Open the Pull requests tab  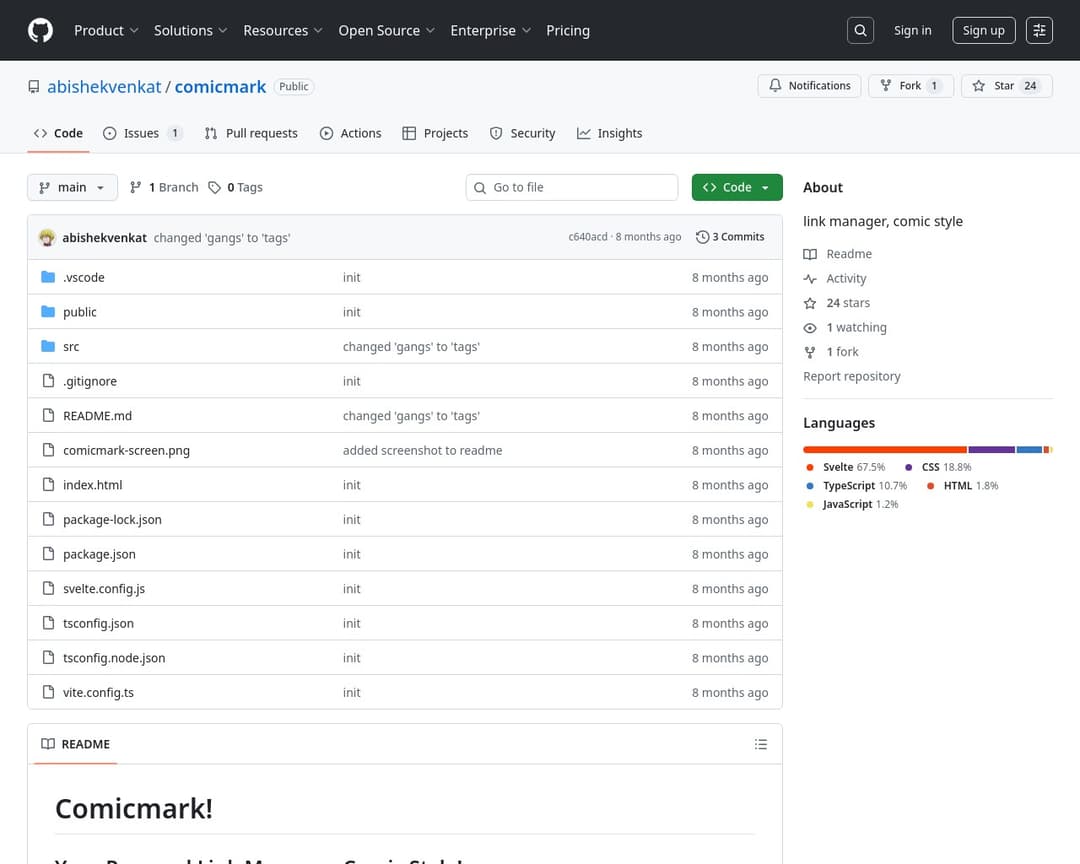click(x=251, y=133)
